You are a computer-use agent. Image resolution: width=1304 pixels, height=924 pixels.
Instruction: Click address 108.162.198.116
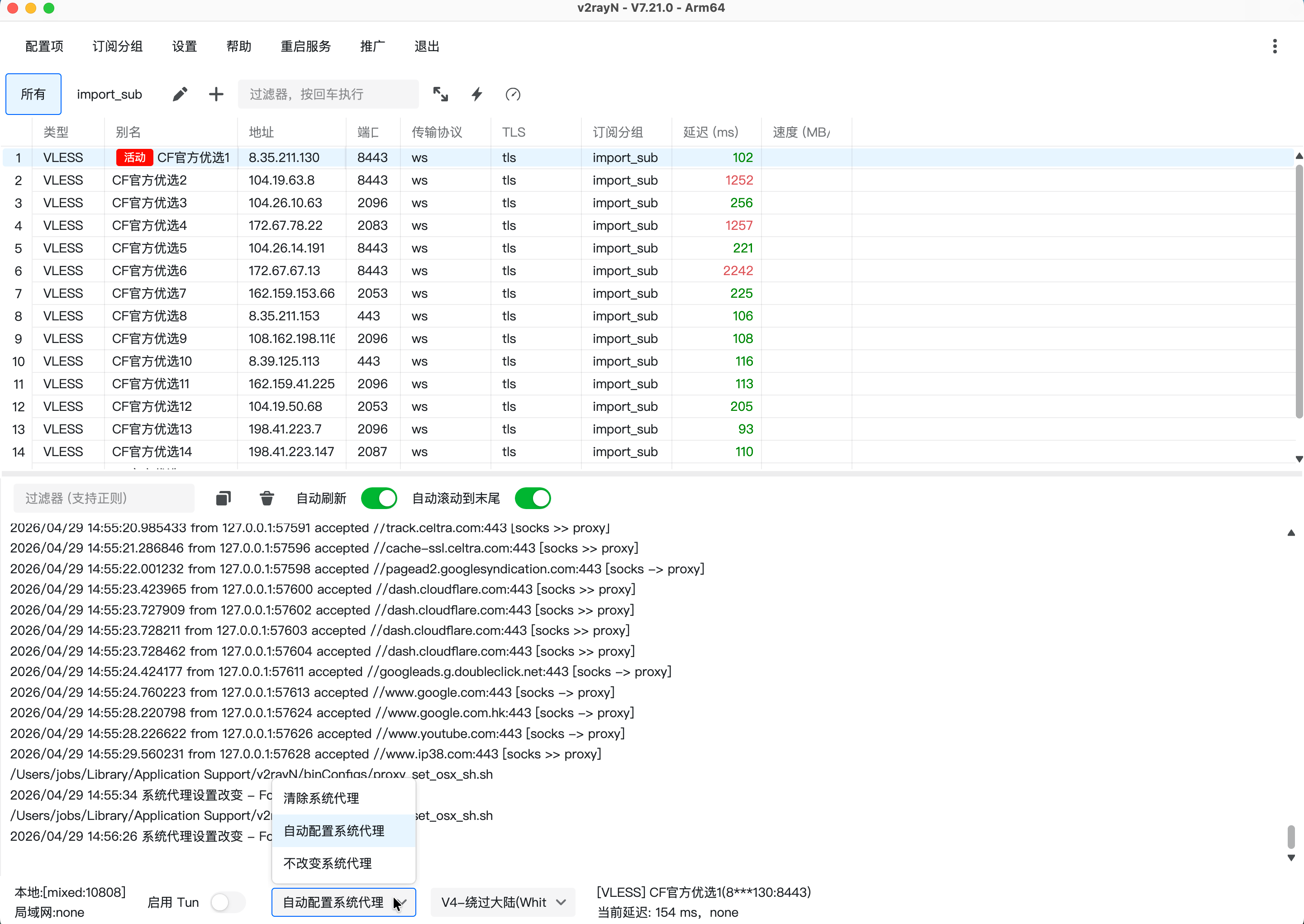[x=291, y=338]
